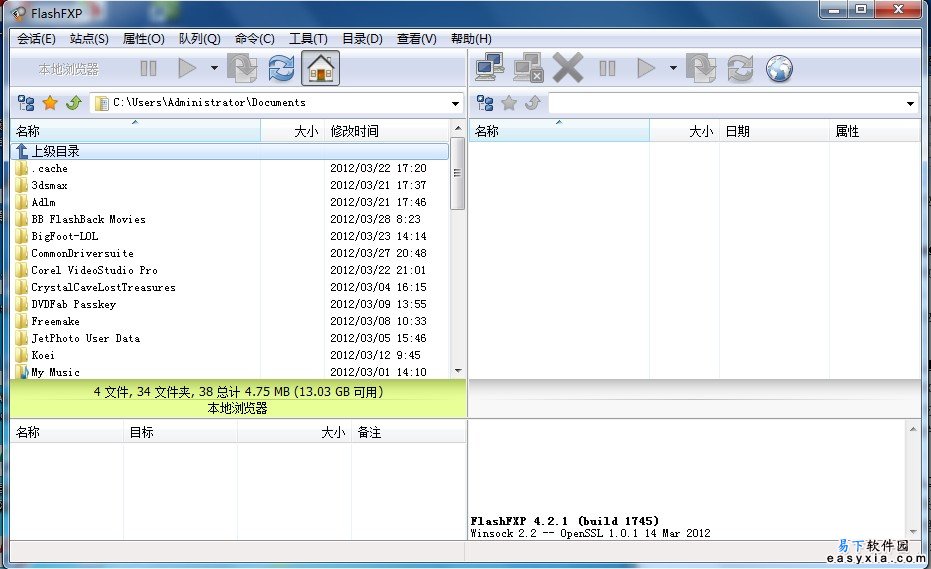Click the remote pane refresh icon
Image resolution: width=931 pixels, height=569 pixels.
(740, 68)
